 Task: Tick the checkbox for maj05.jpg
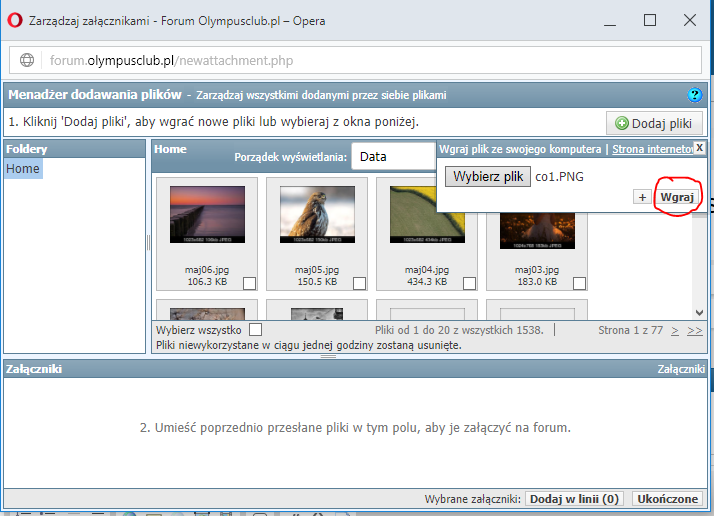point(359,283)
